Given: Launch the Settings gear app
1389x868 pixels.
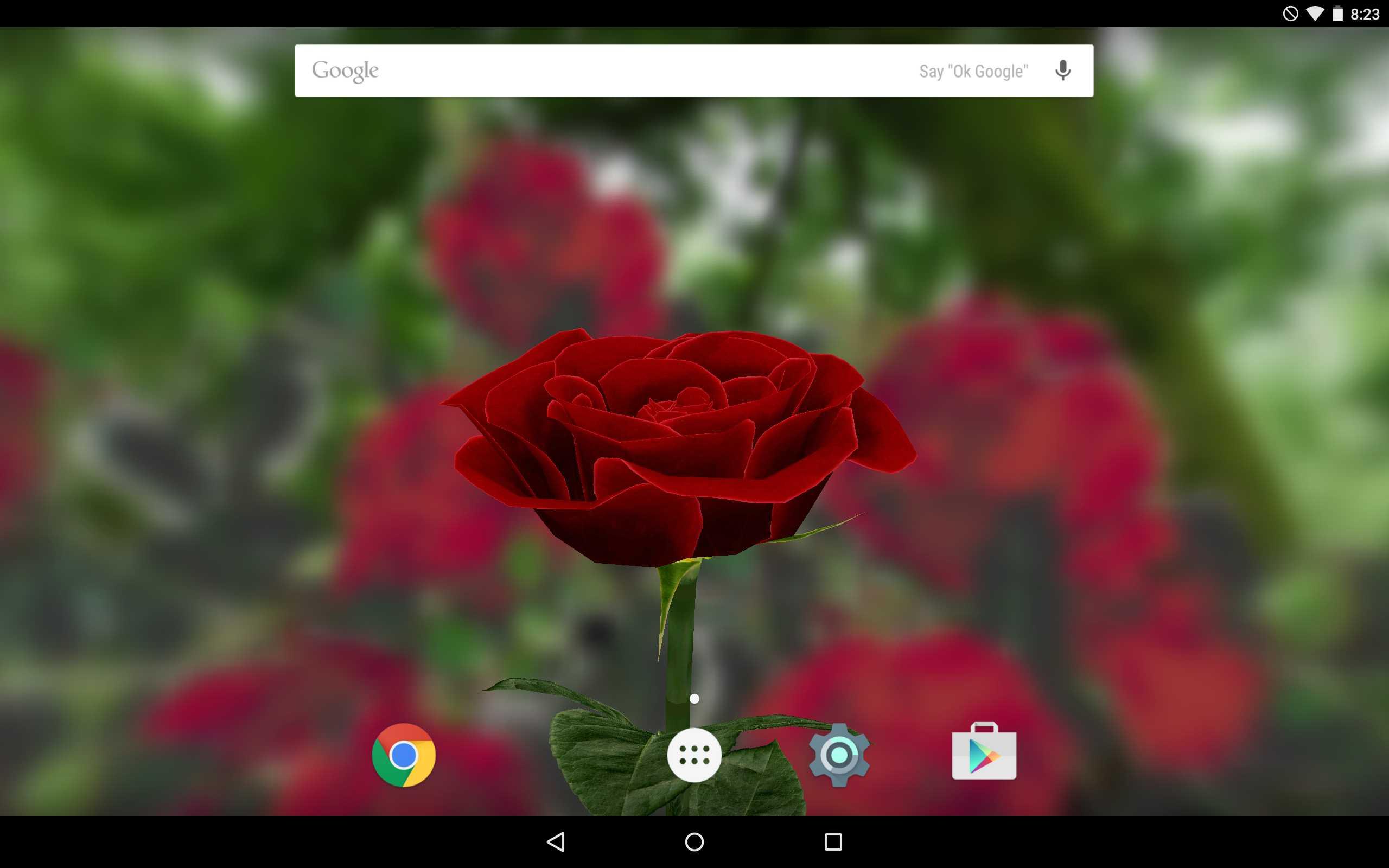Looking at the screenshot, I should click(839, 755).
